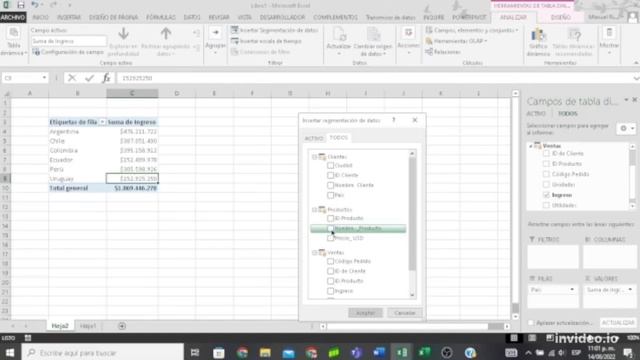This screenshot has width=640, height=360.
Task: Check the Ciudad field in the dialog
Action: pyautogui.click(x=331, y=165)
